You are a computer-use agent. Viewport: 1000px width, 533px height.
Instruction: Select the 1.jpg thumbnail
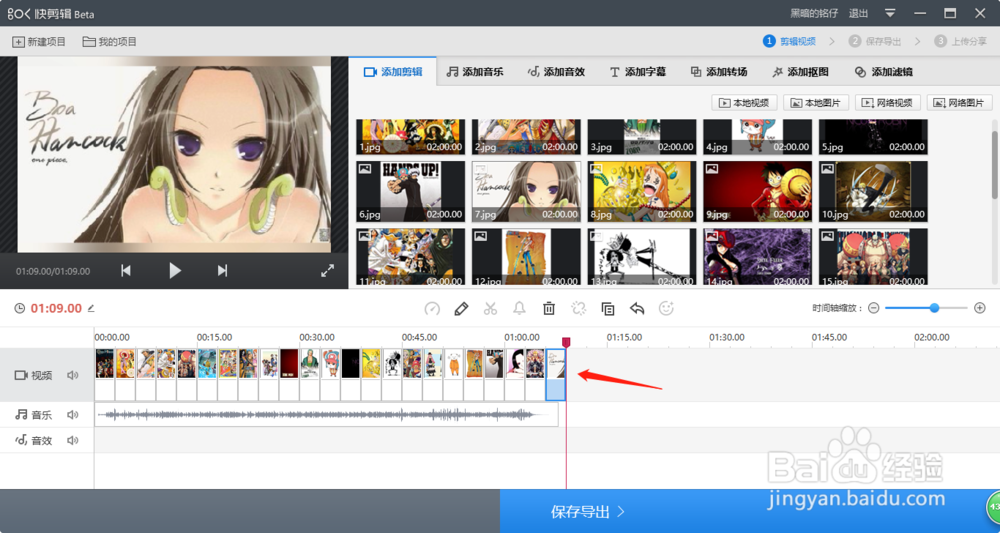coord(411,136)
